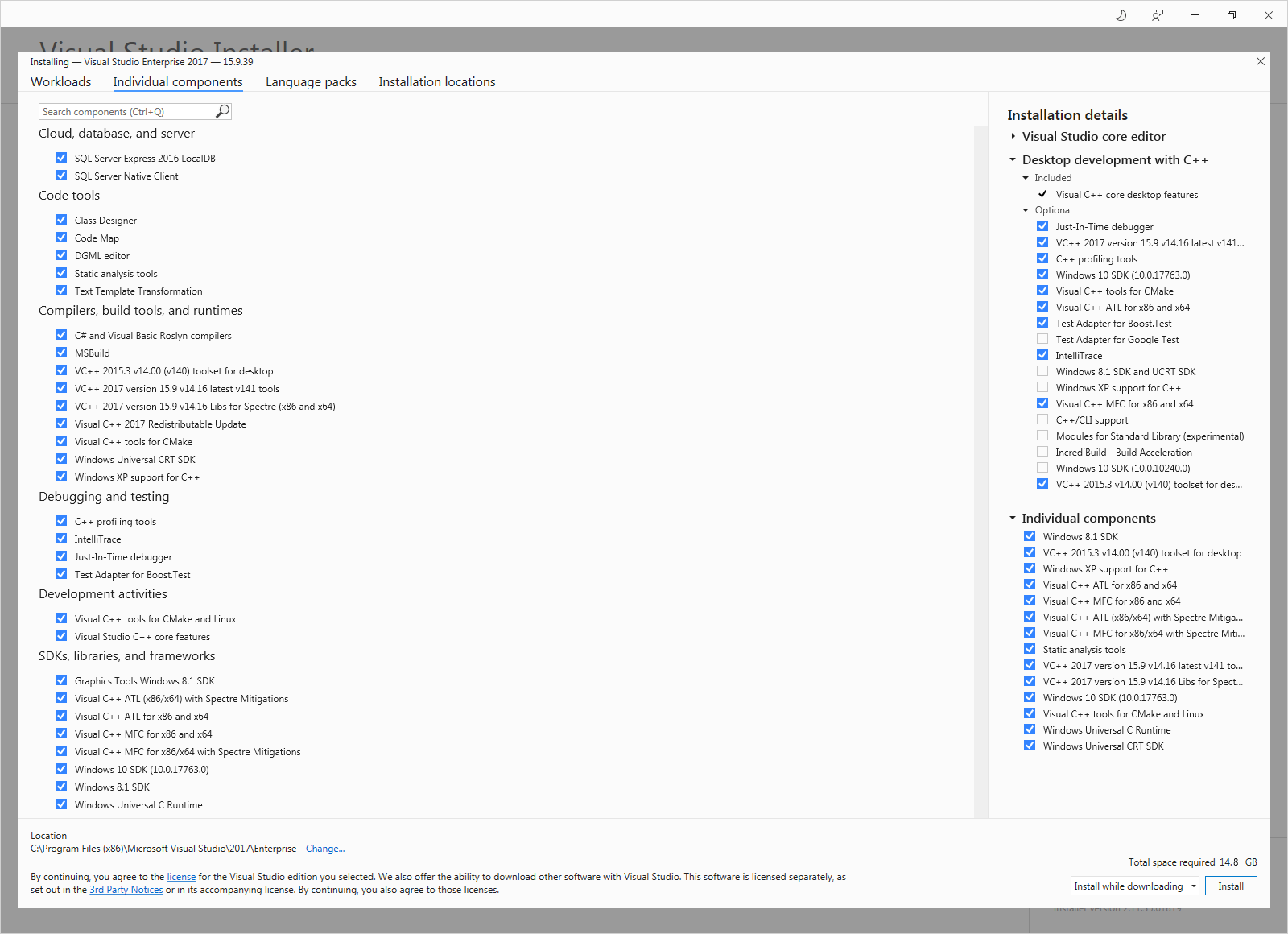1288x934 pixels.
Task: Click the Install button
Action: tap(1230, 886)
